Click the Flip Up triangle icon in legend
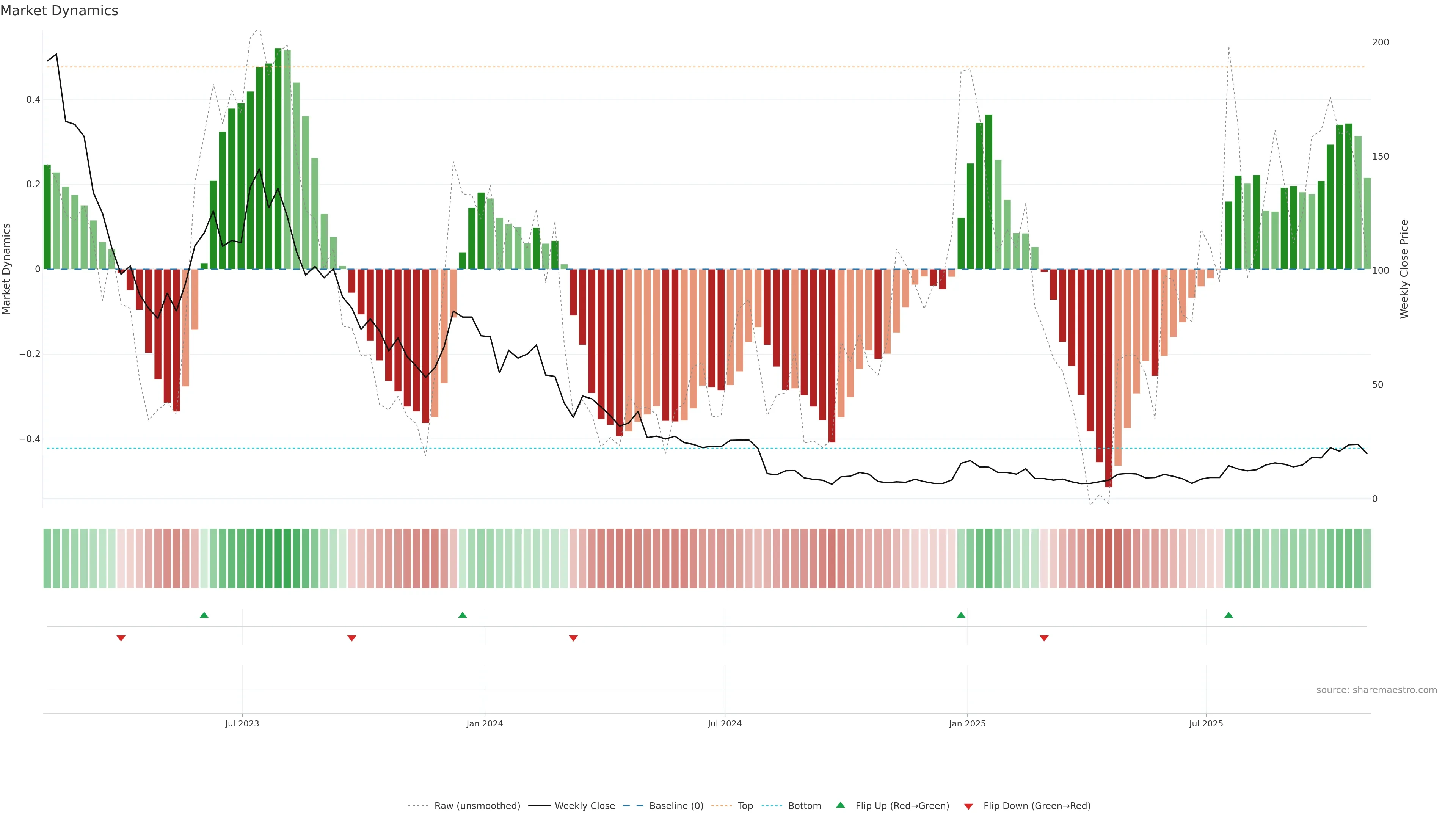This screenshot has width=1456, height=819. 841,805
